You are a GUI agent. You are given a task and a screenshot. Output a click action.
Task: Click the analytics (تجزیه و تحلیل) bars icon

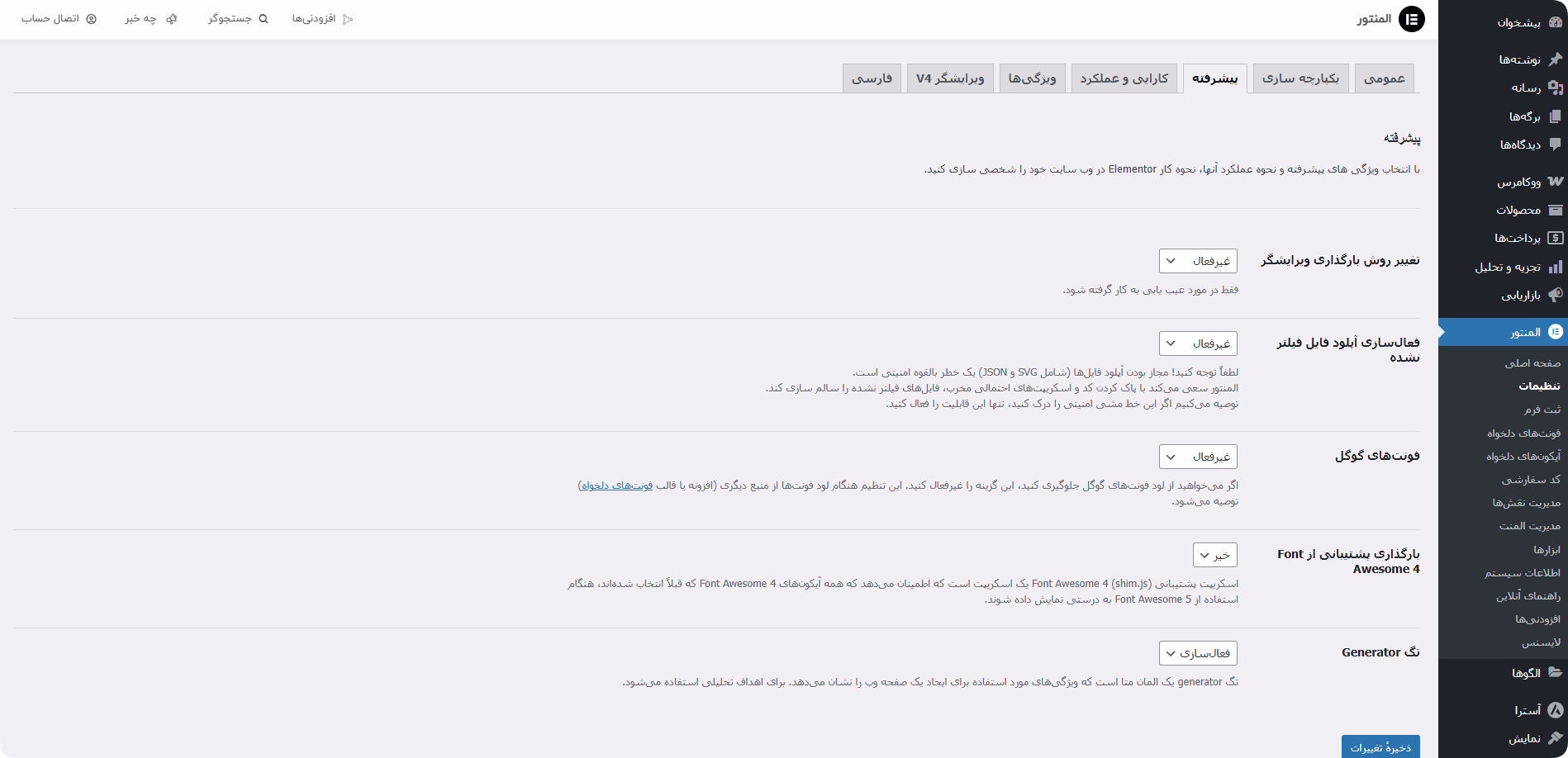[1556, 267]
